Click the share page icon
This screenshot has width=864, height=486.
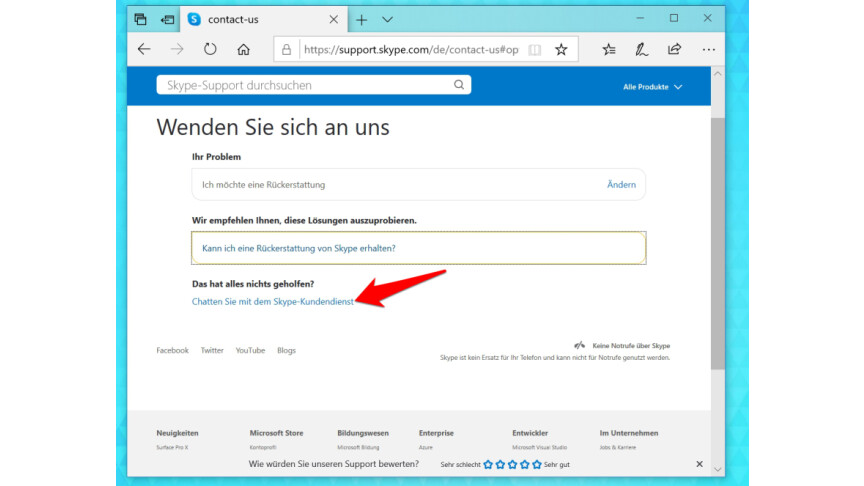point(674,49)
